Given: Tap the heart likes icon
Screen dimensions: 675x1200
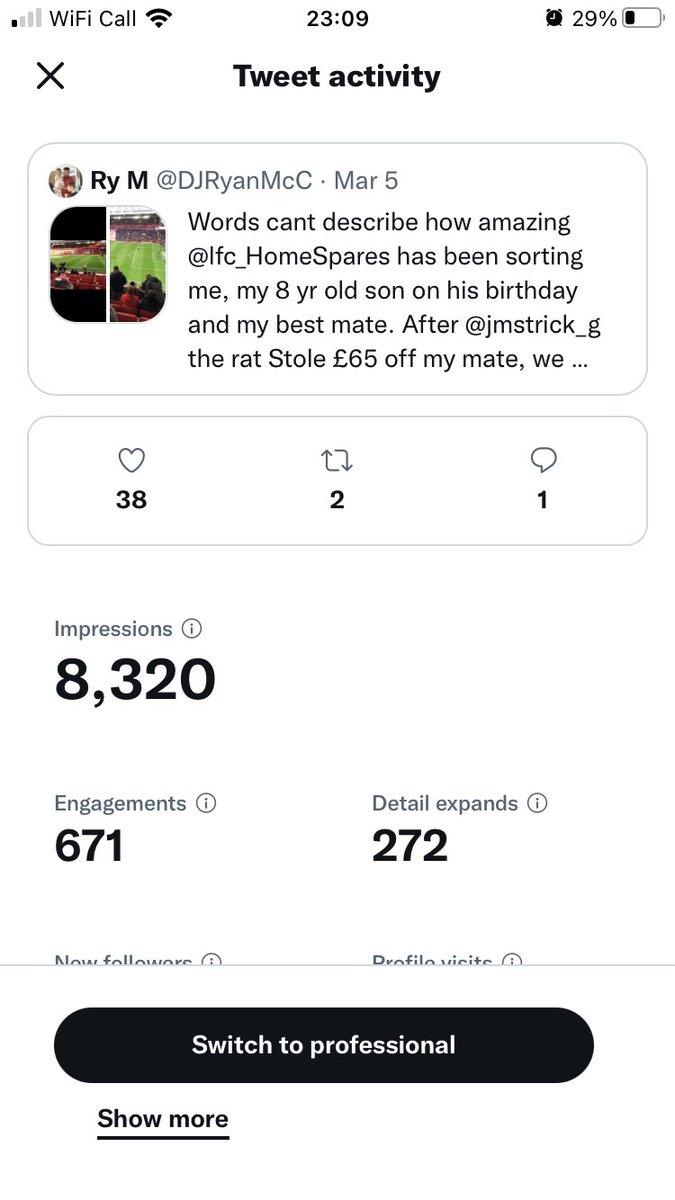Looking at the screenshot, I should point(132,460).
